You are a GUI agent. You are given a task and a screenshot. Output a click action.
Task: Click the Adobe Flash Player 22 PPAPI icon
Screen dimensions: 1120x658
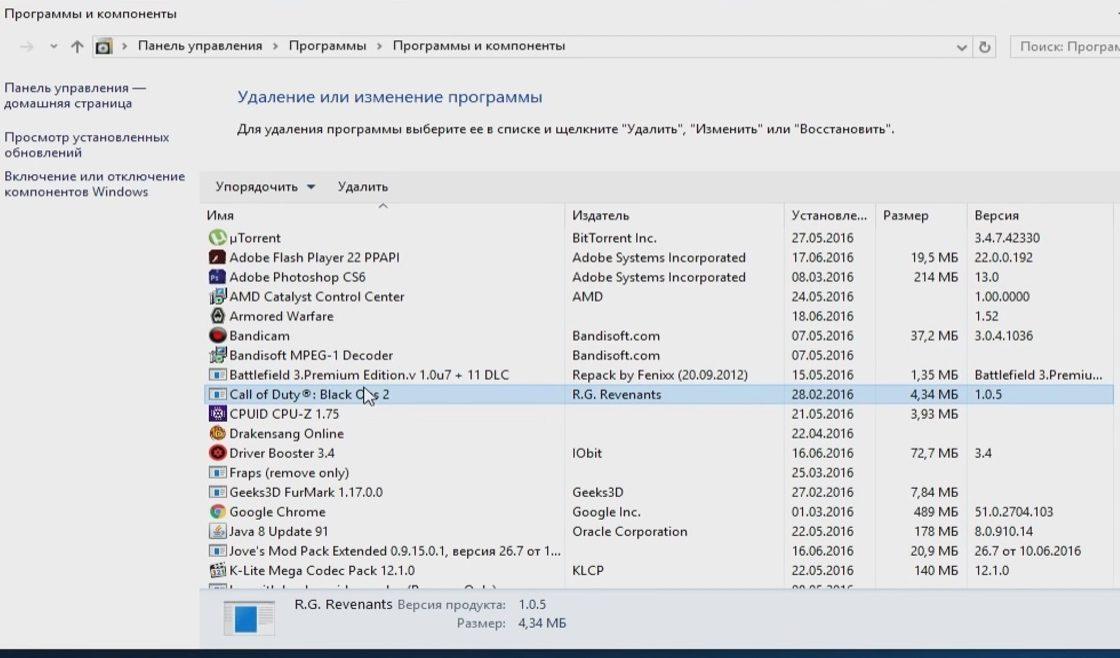(217, 257)
